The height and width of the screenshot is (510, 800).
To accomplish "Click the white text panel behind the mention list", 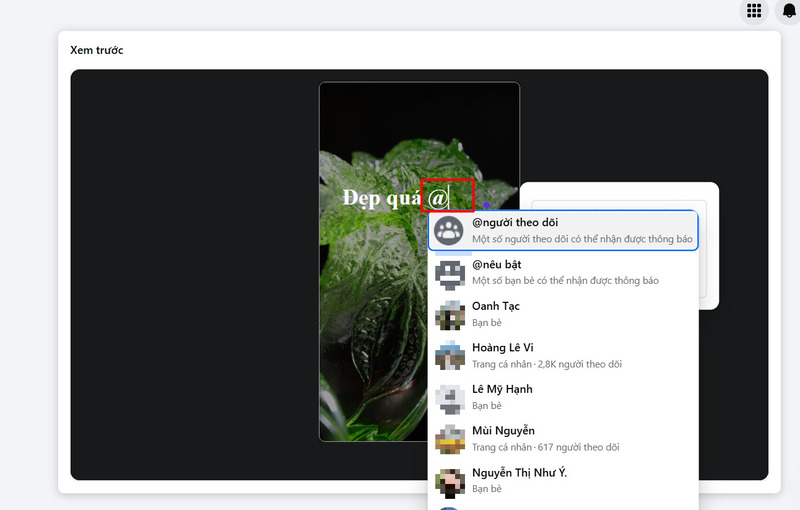I will coord(708,250).
